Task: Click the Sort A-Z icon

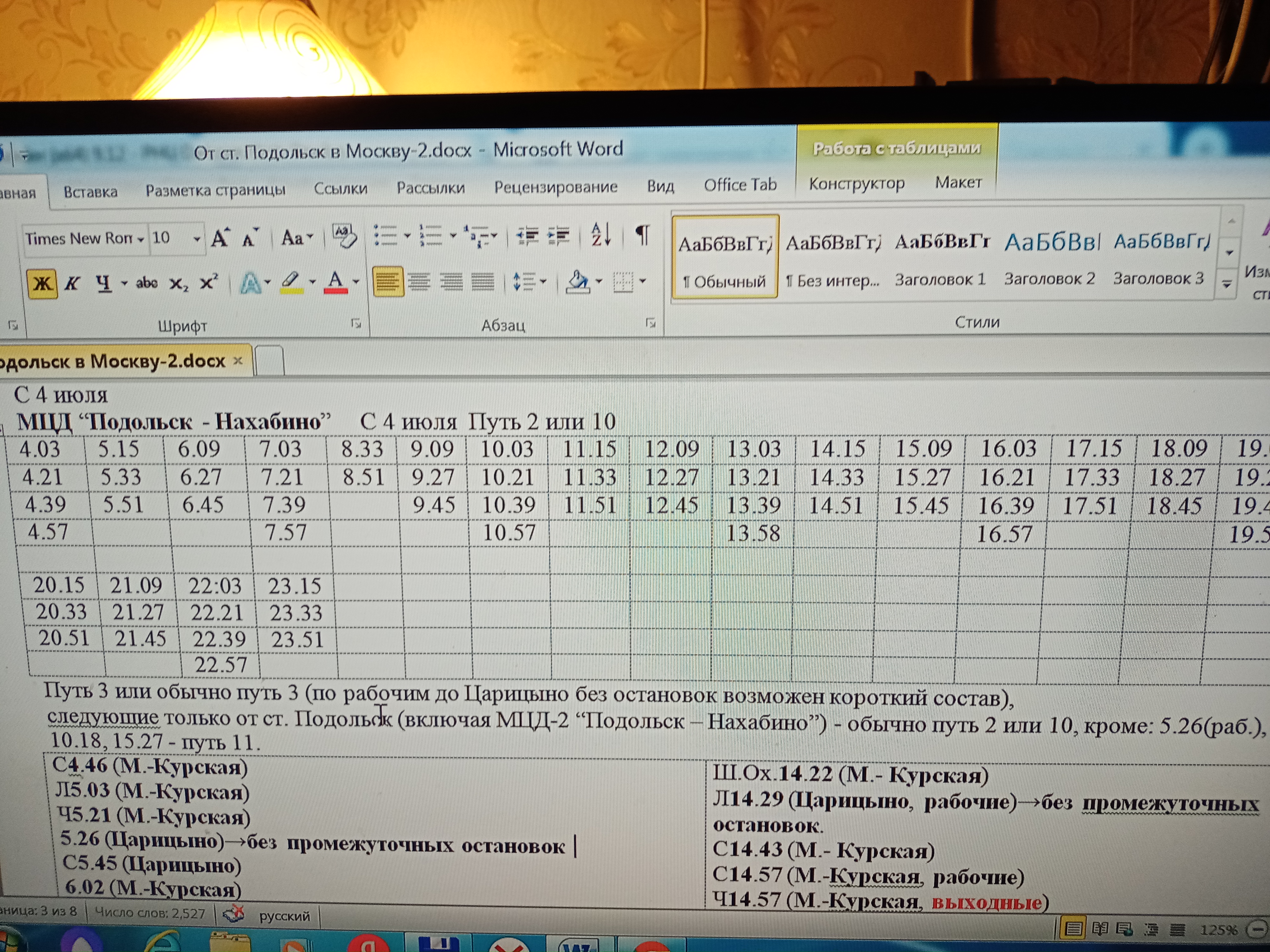Action: [x=601, y=235]
